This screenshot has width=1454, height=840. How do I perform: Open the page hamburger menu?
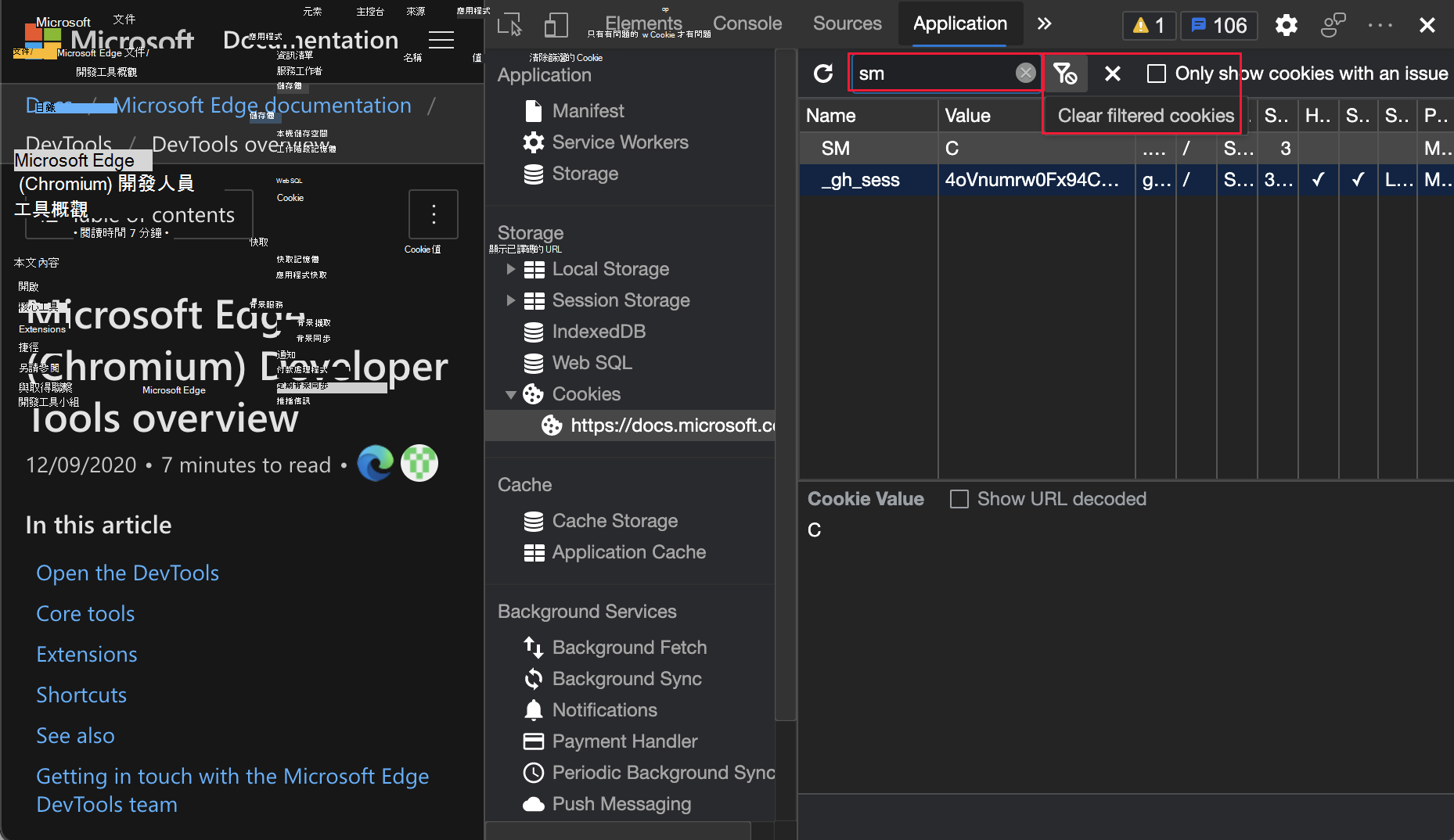[441, 40]
